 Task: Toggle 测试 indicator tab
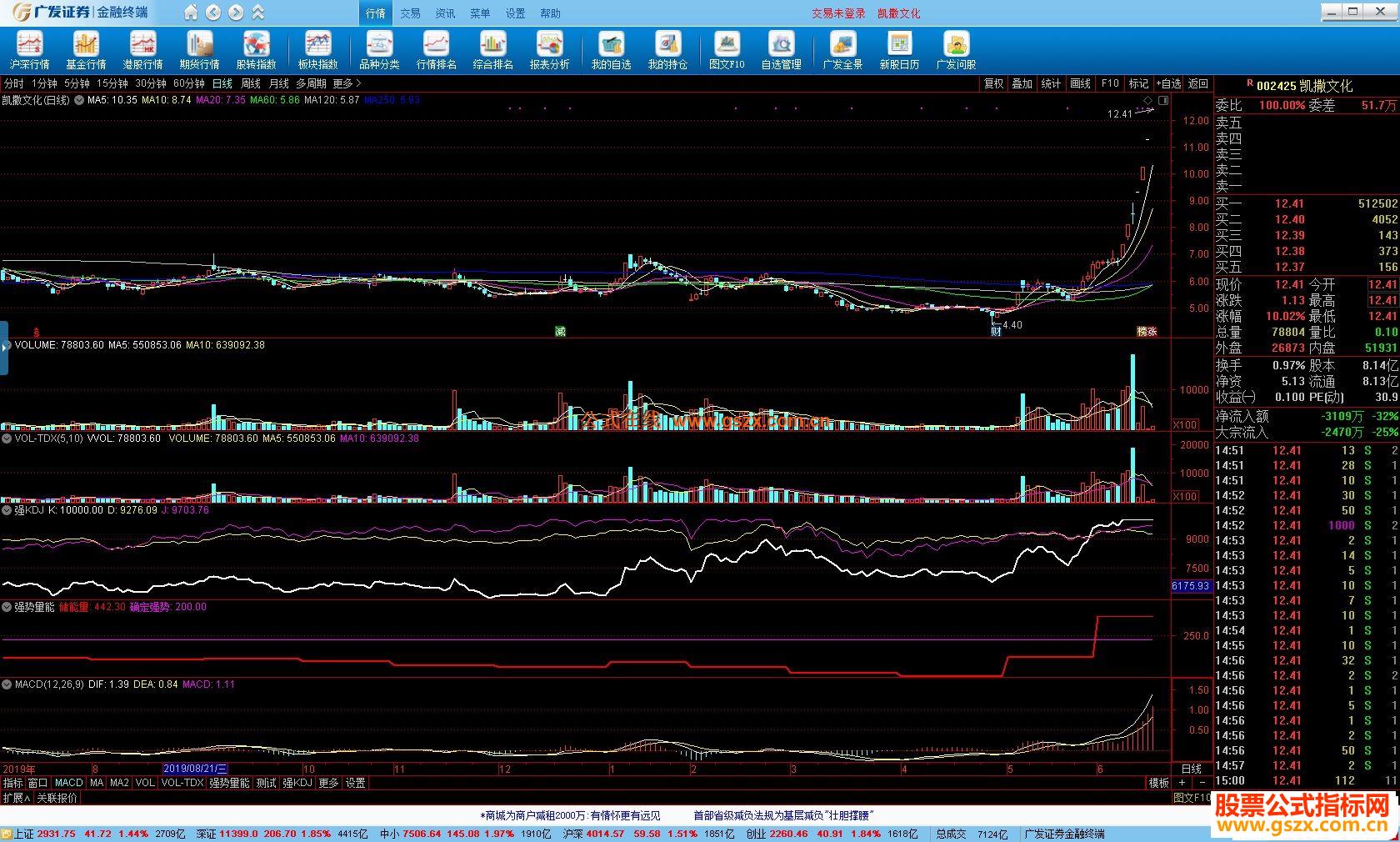(x=266, y=783)
